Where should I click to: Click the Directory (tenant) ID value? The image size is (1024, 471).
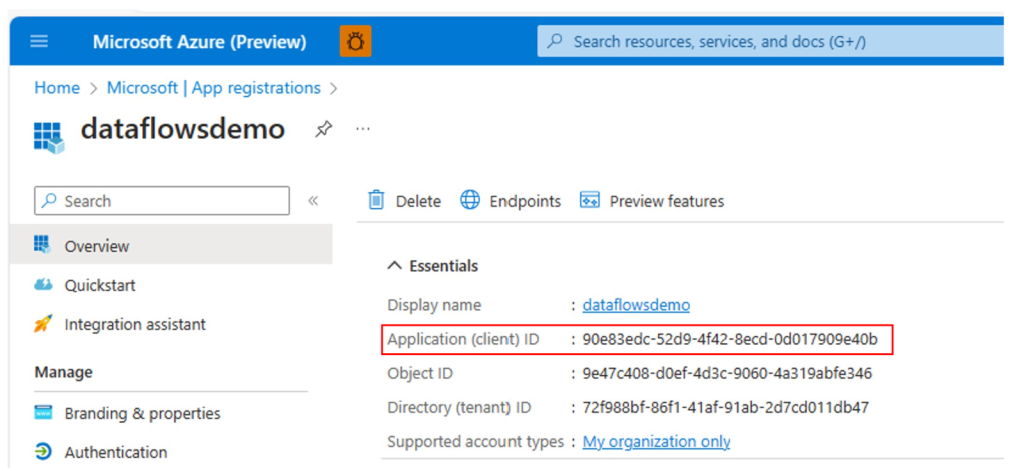pos(726,408)
